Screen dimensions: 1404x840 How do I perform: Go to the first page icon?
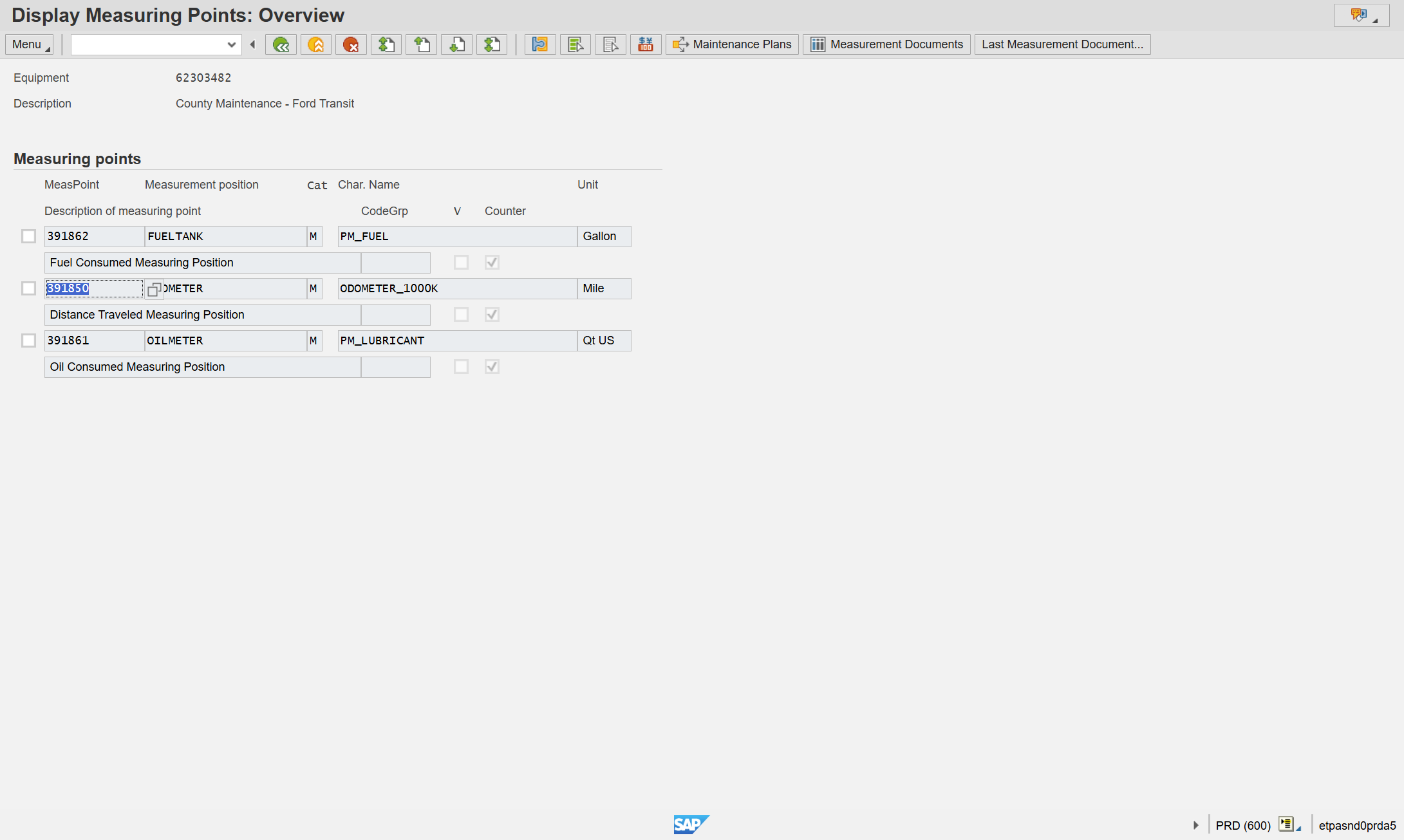click(x=386, y=44)
